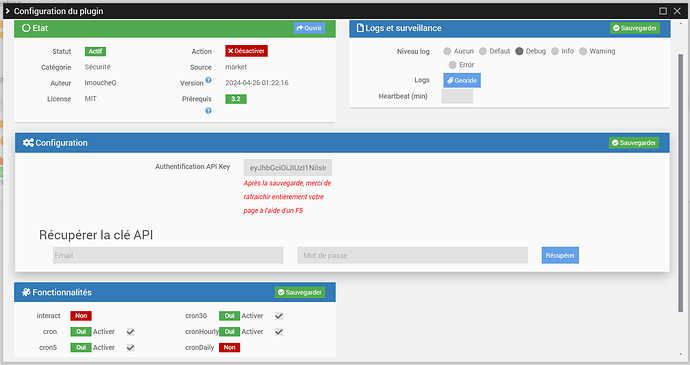Choose the Warning log level
690x365 pixels.
[583, 52]
